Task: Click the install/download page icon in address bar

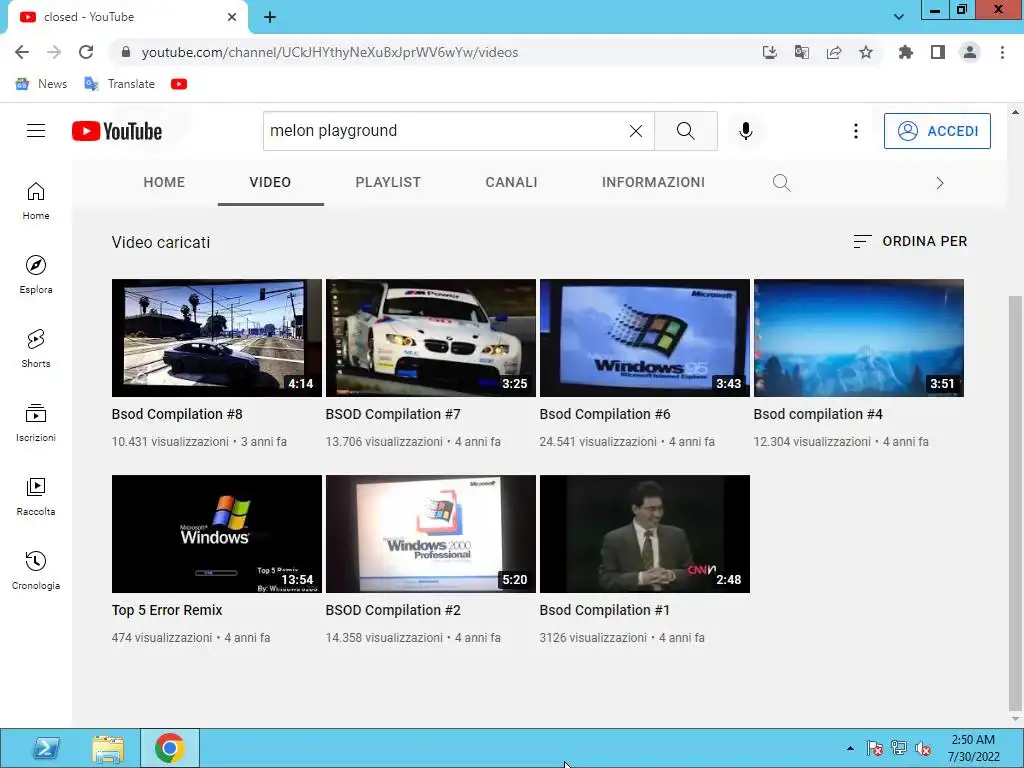Action: click(x=770, y=52)
